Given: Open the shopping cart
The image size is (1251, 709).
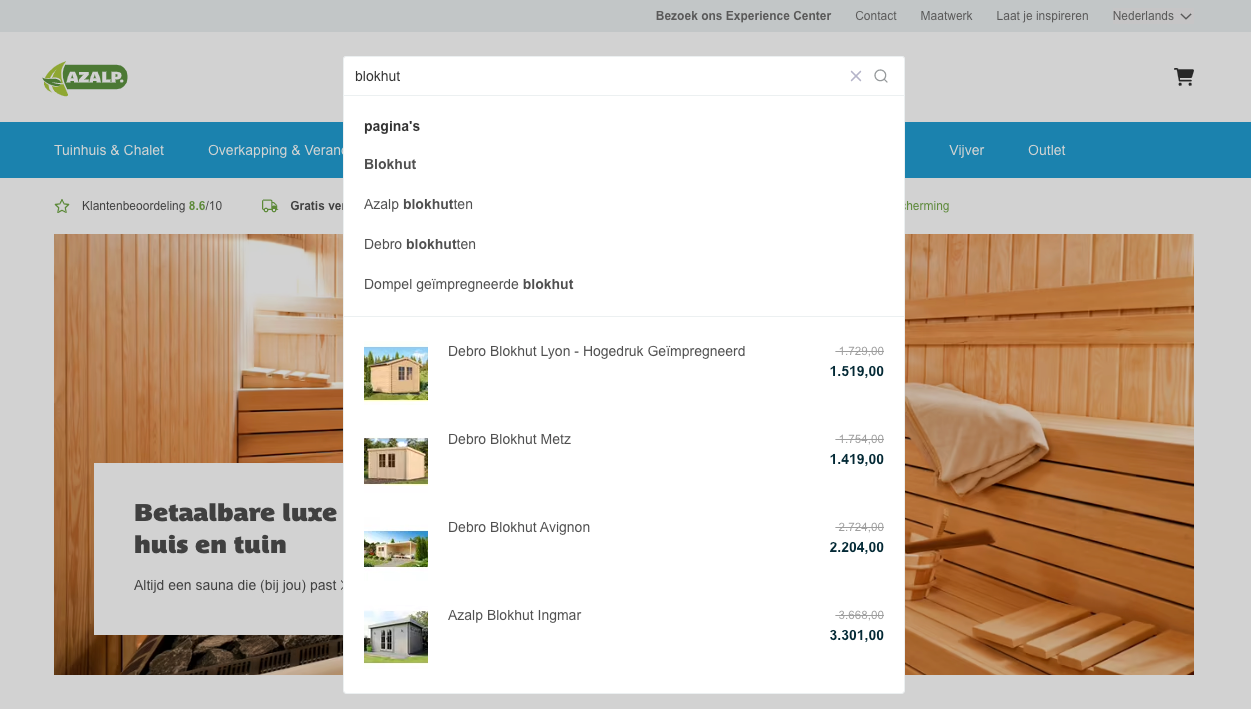Looking at the screenshot, I should pyautogui.click(x=1184, y=76).
